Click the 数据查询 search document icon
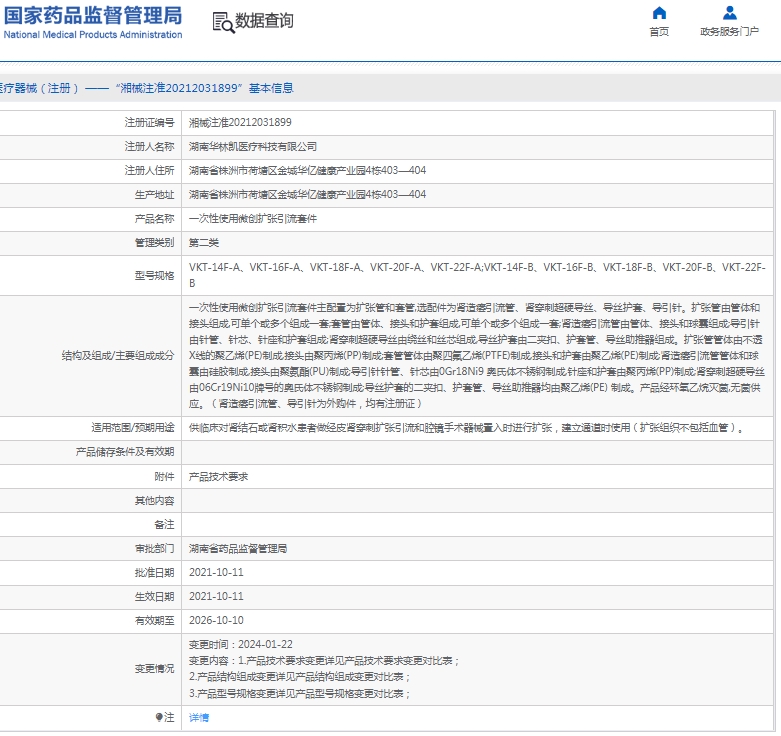Viewport: 781px width, 736px height. point(223,22)
